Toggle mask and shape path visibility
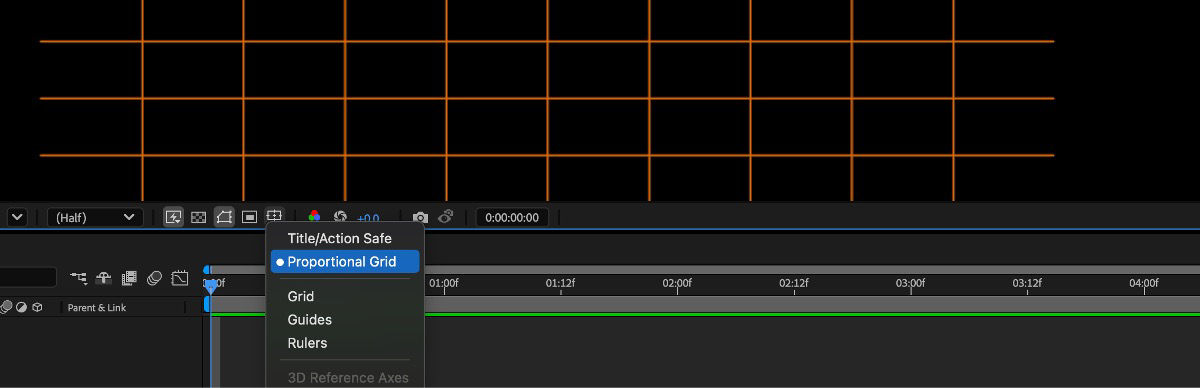1200x388 pixels. click(224, 217)
